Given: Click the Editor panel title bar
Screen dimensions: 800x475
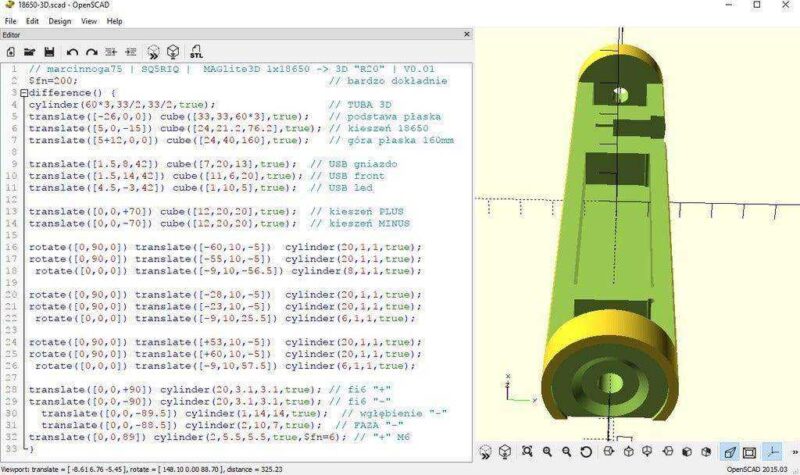Looking at the screenshot, I should pyautogui.click(x=236, y=35).
